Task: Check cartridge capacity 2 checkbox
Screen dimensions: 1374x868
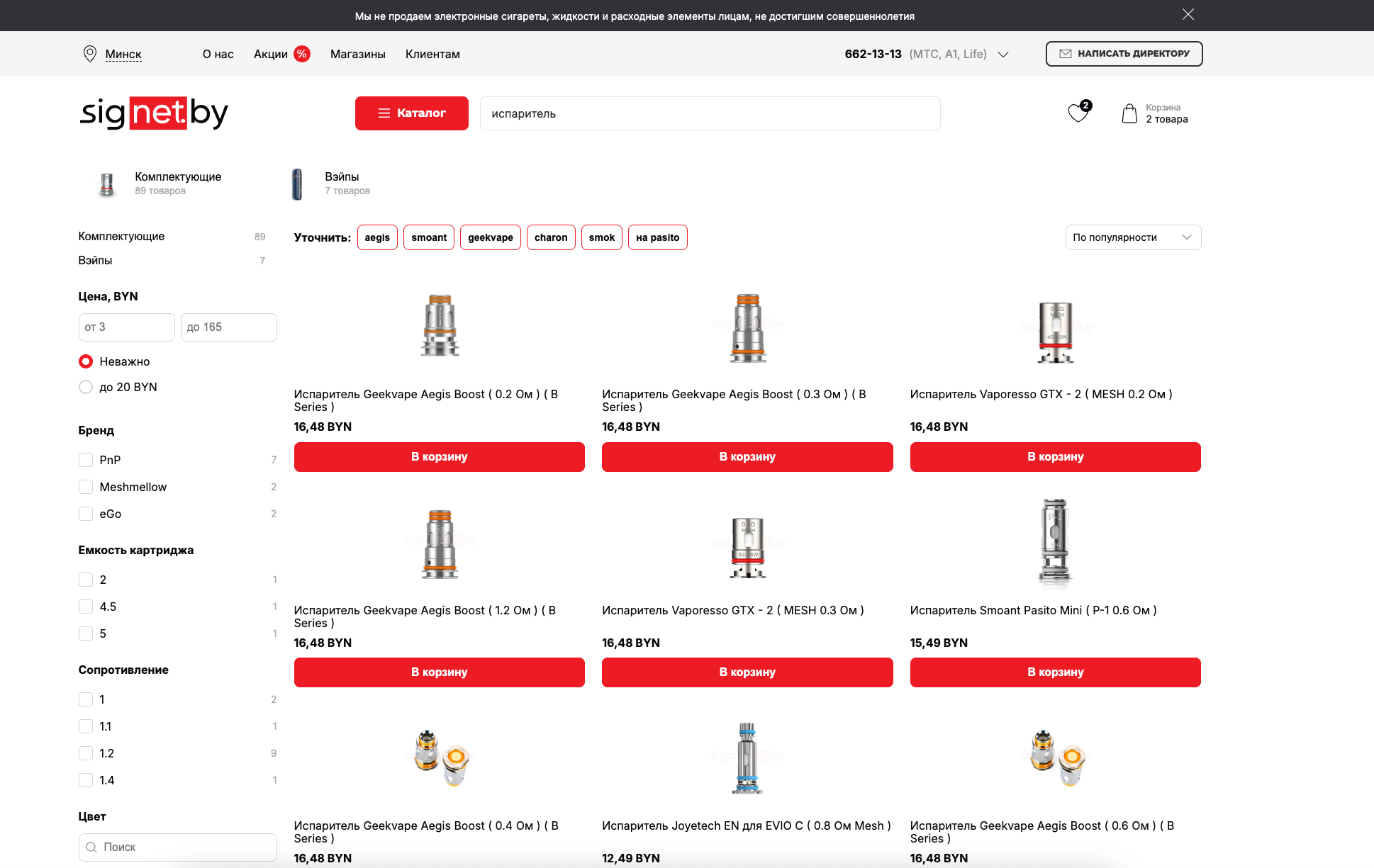Action: (x=86, y=580)
